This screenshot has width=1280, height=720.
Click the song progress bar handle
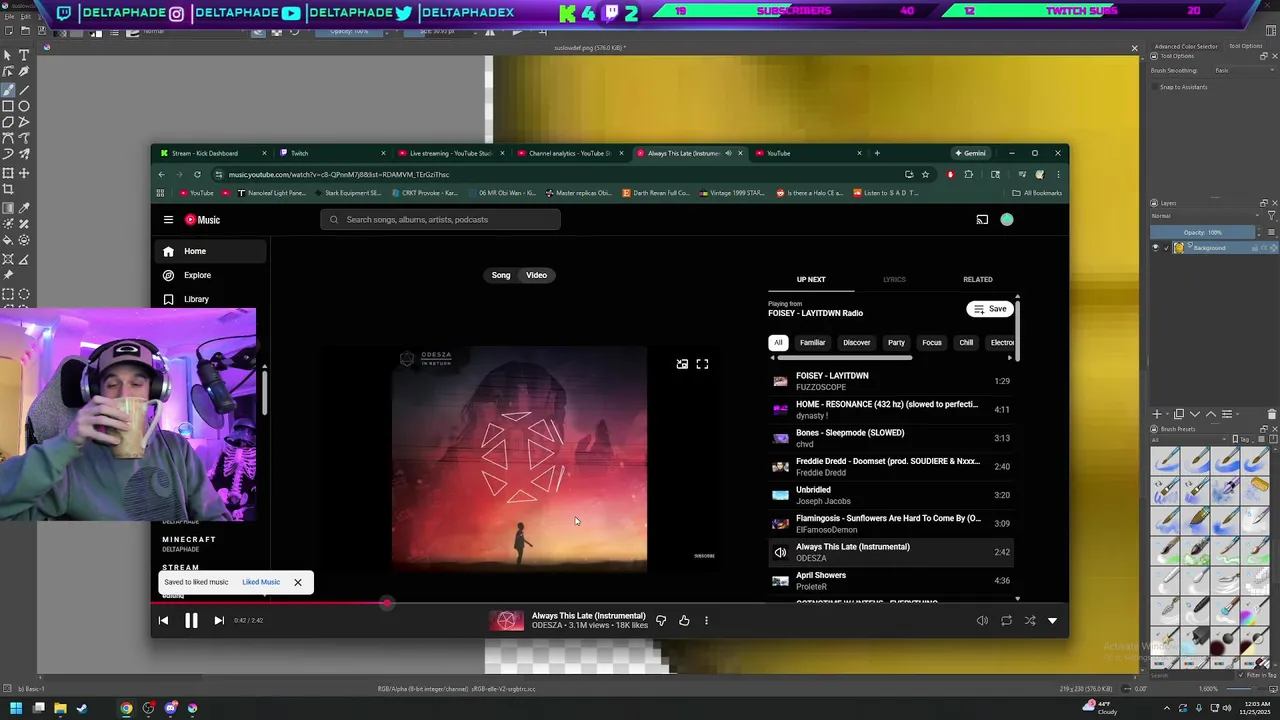tap(387, 603)
